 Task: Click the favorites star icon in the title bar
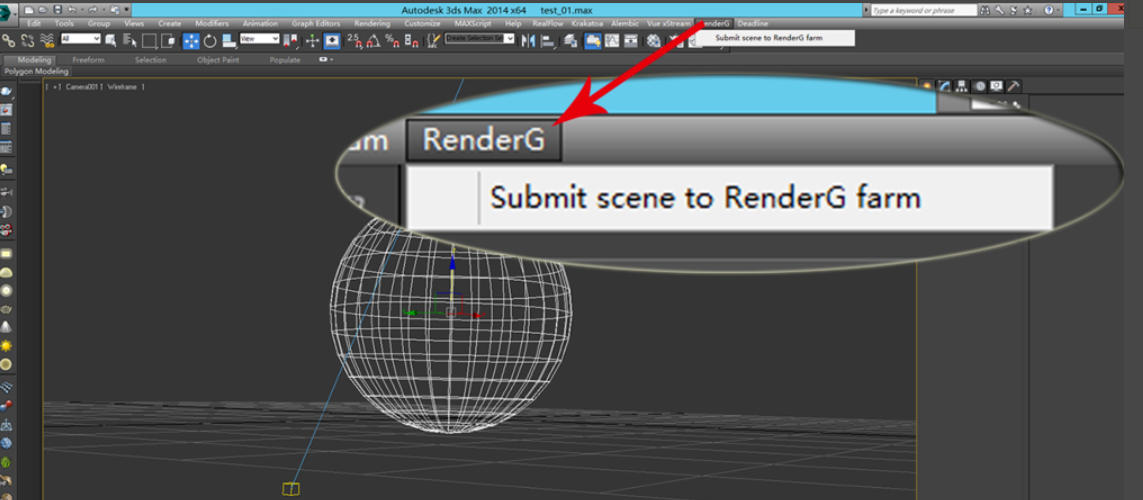click(x=1028, y=10)
